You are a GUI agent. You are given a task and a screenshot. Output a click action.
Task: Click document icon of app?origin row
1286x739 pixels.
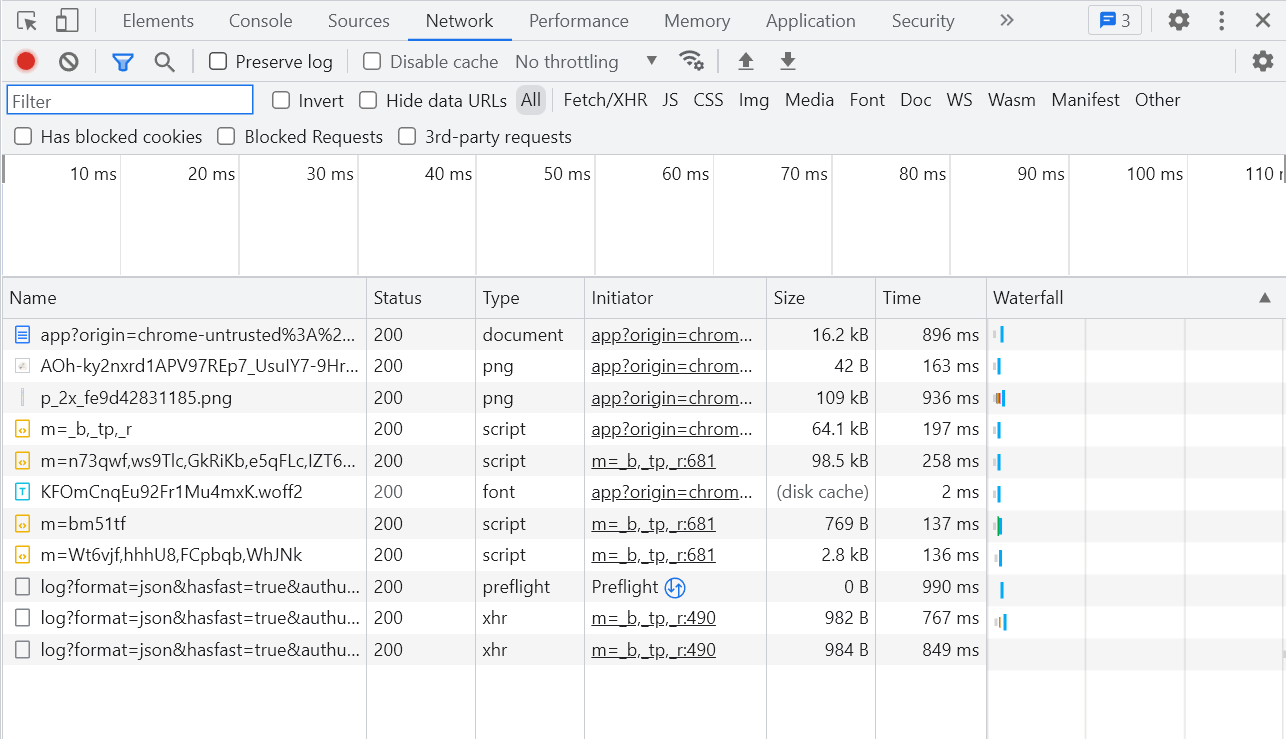tap(22, 335)
